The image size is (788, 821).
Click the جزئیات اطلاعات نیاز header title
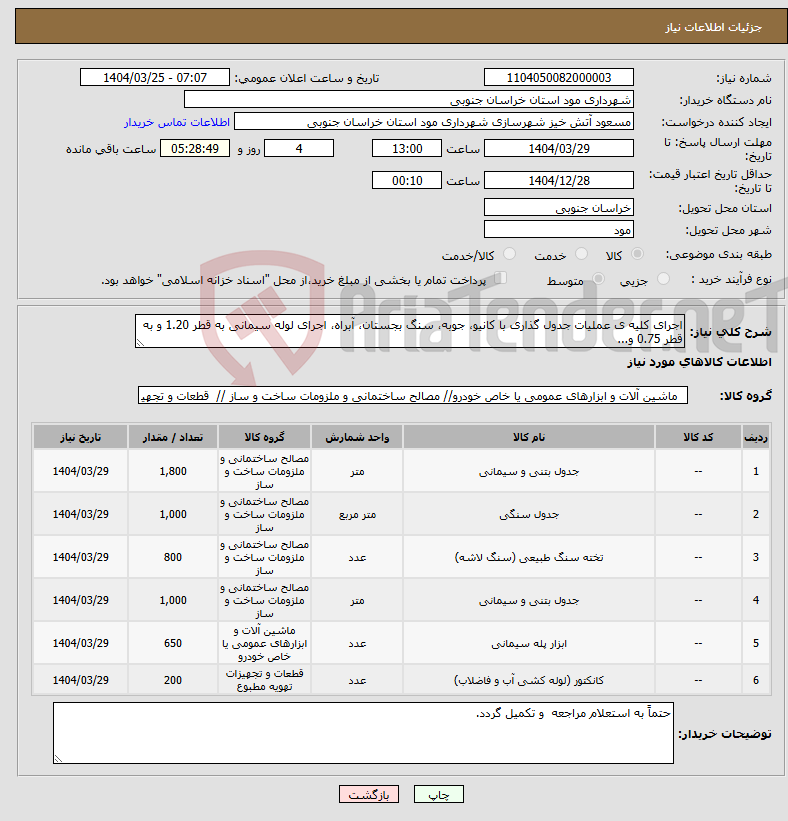coord(714,27)
